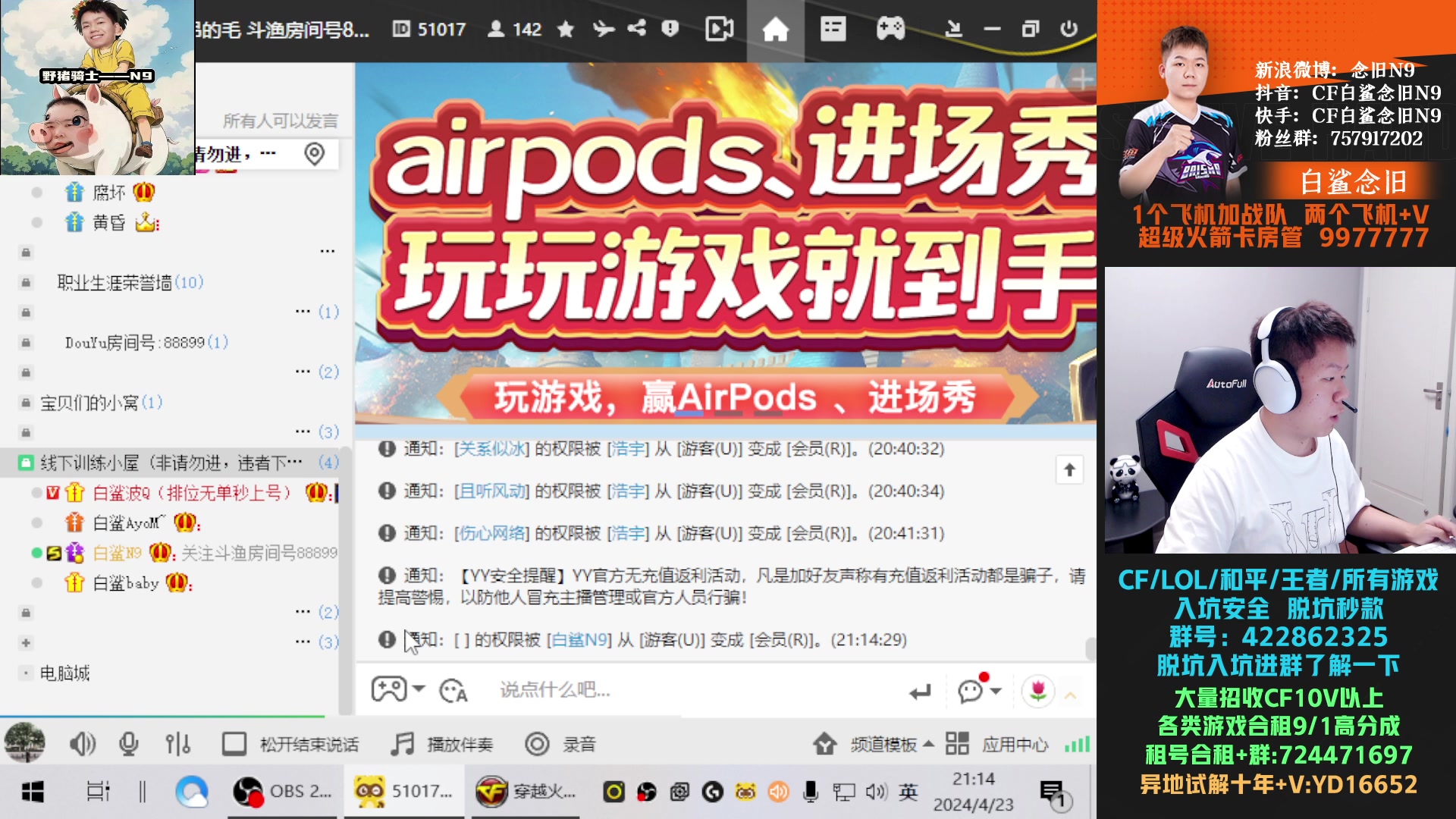The width and height of the screenshot is (1456, 819).
Task: Toggle the microphone in the bottom toolbar
Action: pos(127,745)
